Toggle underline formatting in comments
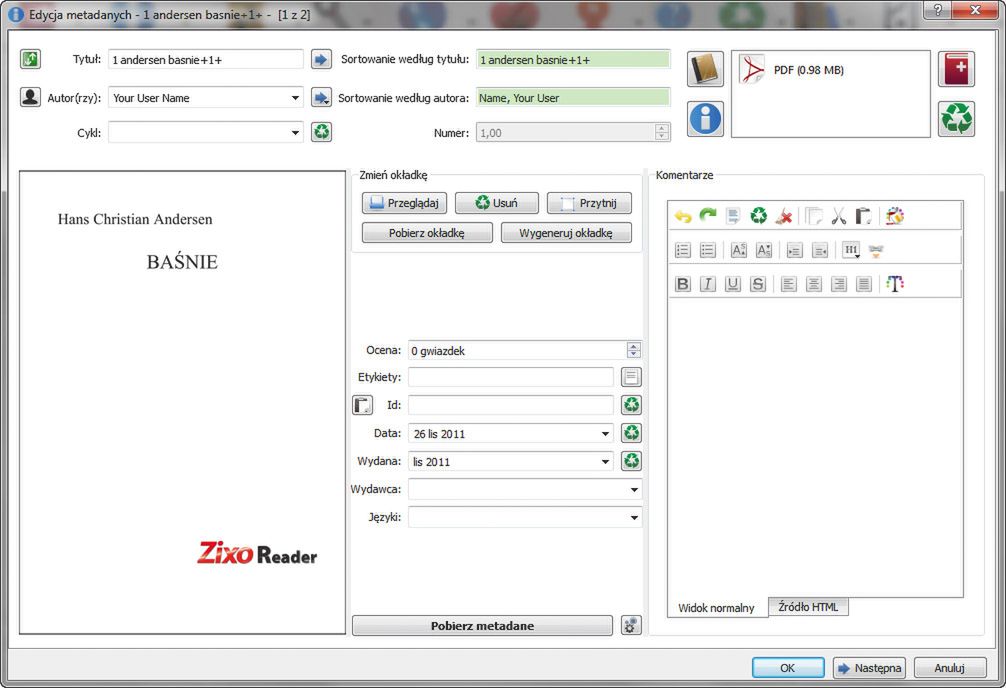The image size is (1006, 688). [x=733, y=284]
